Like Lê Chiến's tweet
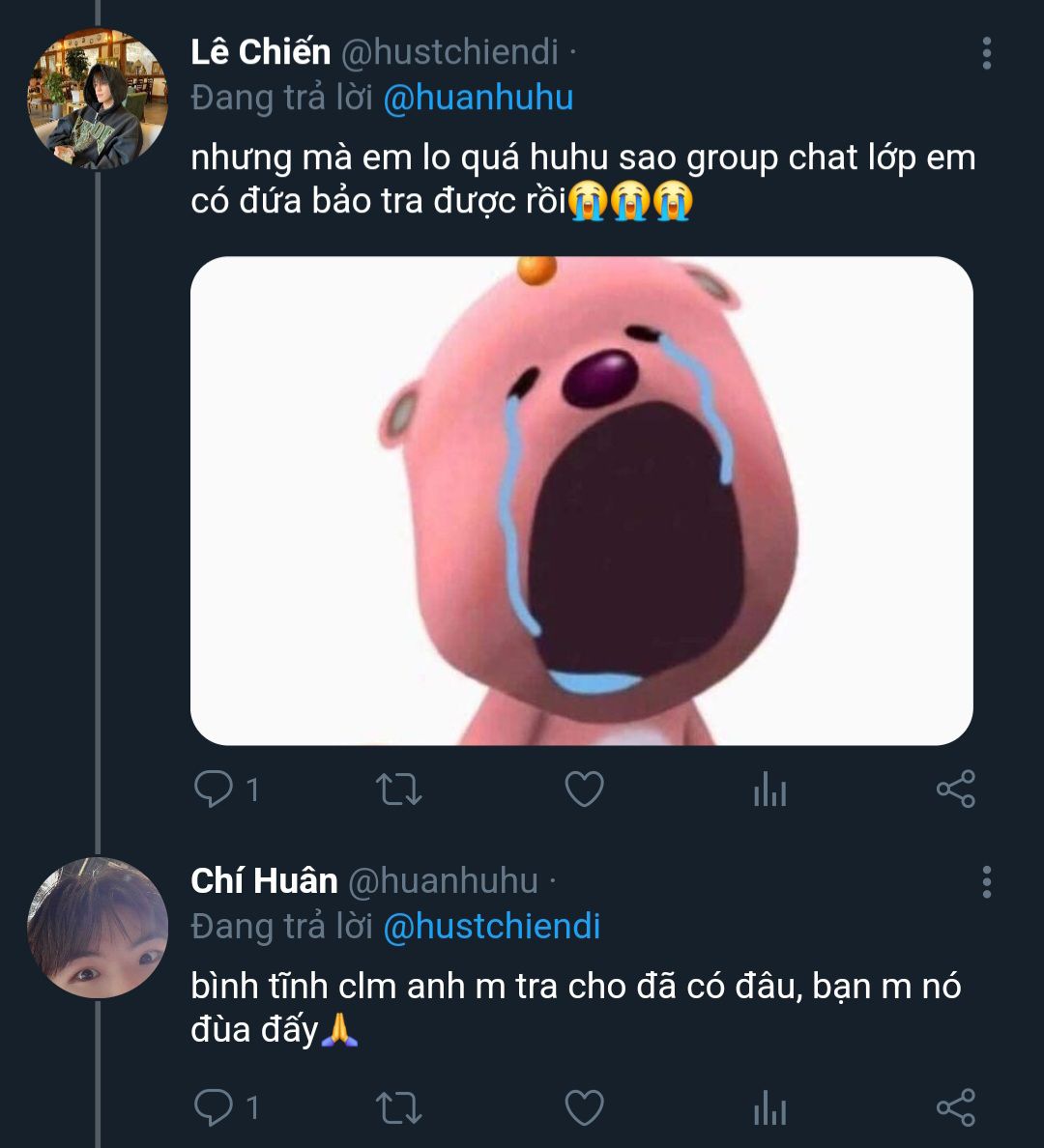The height and width of the screenshot is (1148, 1044). coord(584,789)
